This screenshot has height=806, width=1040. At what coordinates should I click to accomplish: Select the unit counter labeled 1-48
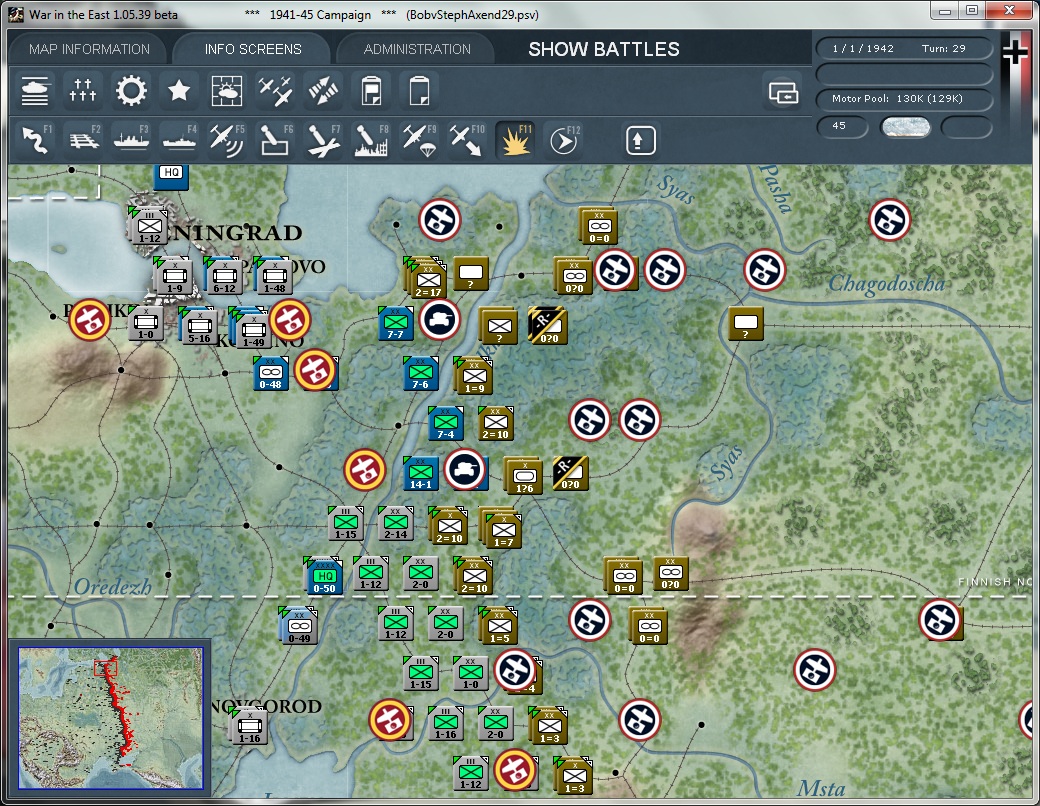click(274, 277)
